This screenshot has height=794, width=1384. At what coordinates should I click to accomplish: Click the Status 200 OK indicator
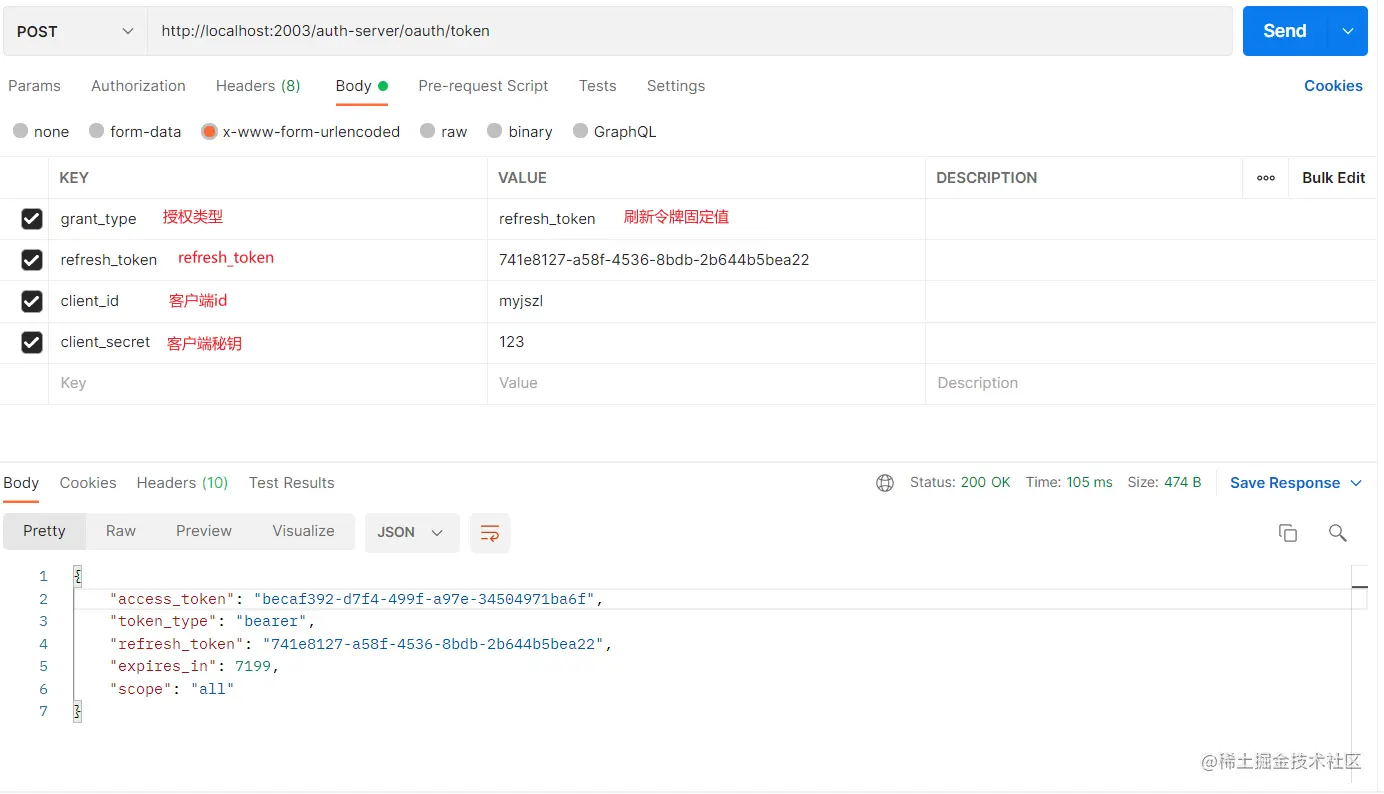click(960, 483)
